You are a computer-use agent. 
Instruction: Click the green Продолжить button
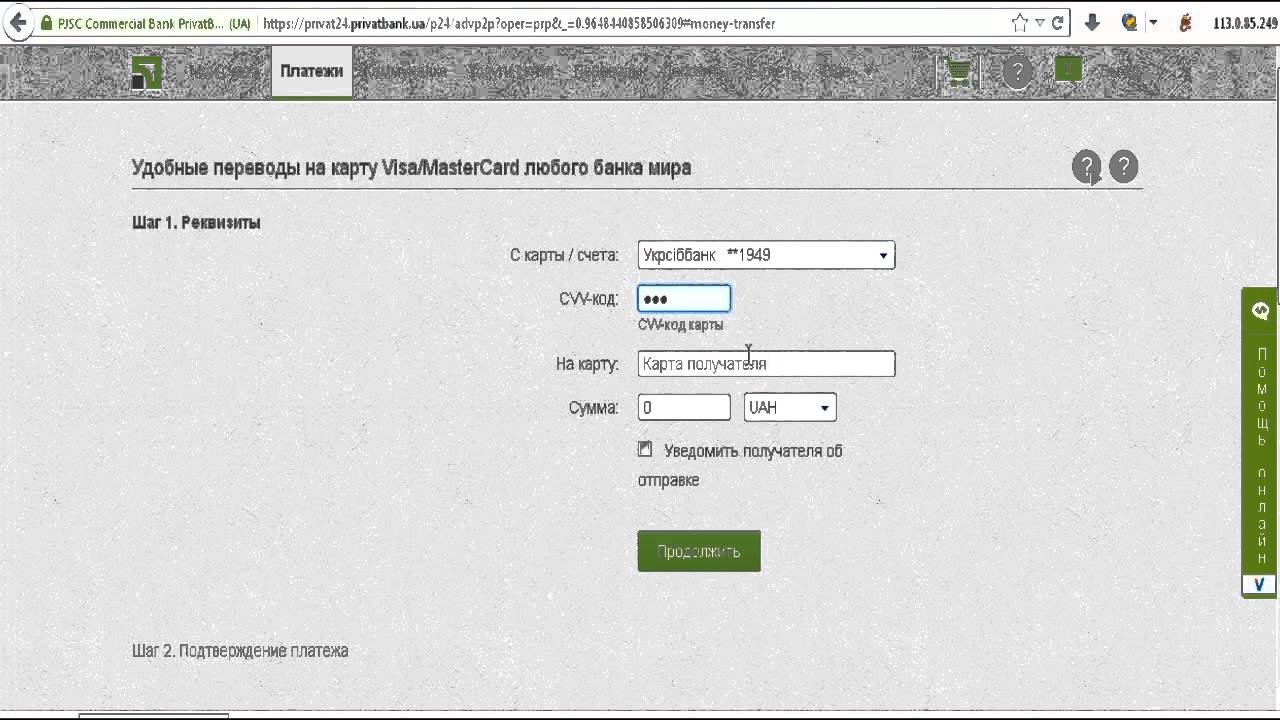click(699, 551)
